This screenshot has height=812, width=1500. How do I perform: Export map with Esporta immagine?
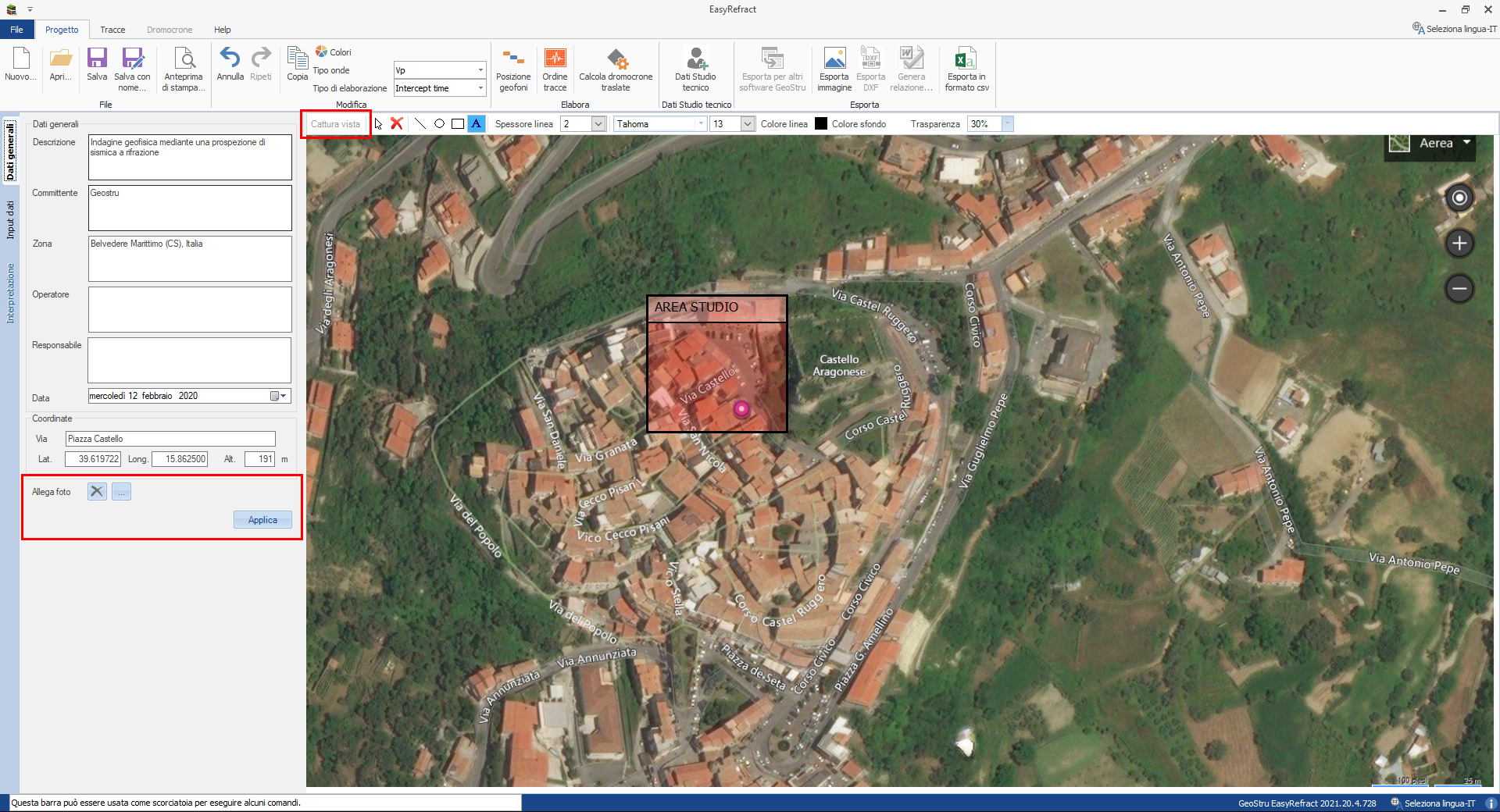point(834,69)
